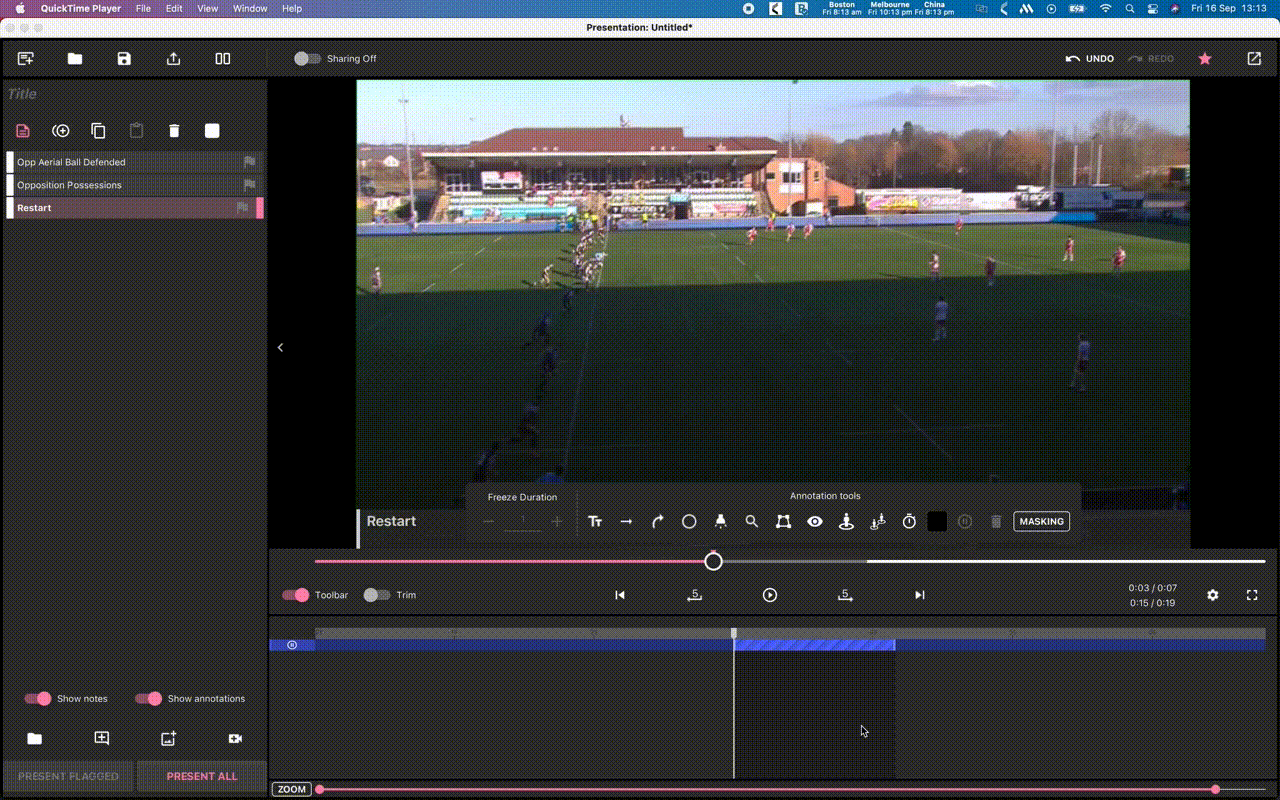
Task: Click PRESENT ALL button
Action: [x=202, y=777]
